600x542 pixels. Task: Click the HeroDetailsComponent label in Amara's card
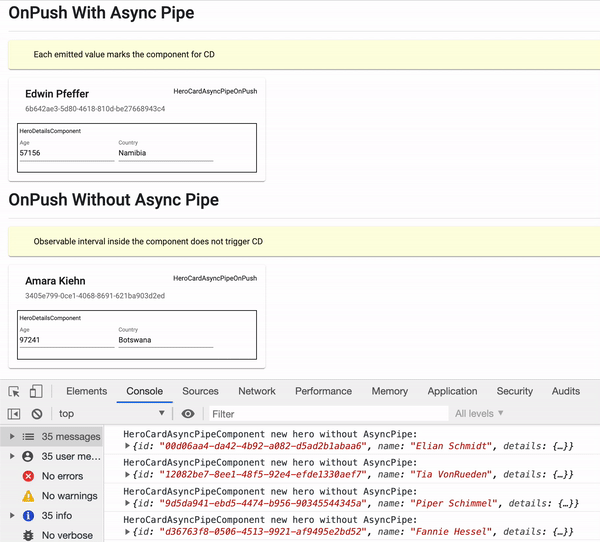pos(50,318)
